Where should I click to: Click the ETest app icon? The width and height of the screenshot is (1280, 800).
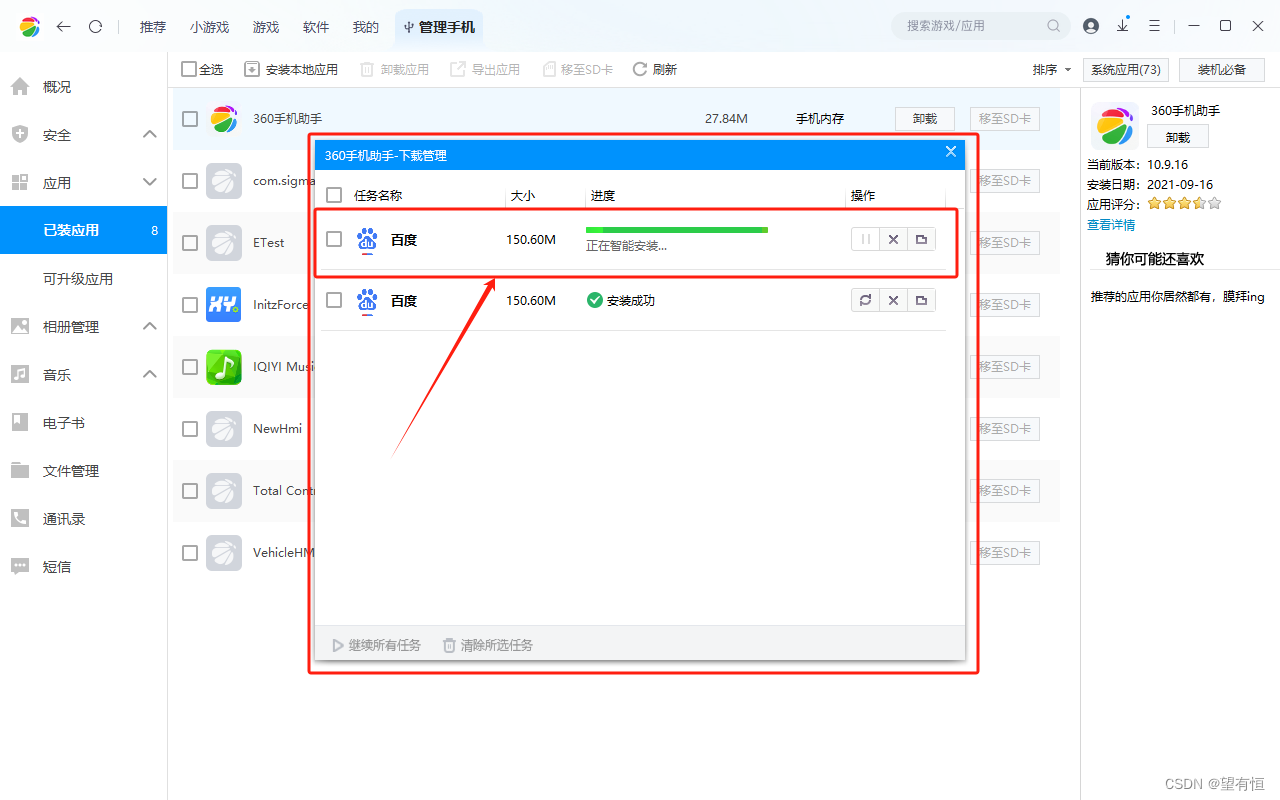pos(224,243)
